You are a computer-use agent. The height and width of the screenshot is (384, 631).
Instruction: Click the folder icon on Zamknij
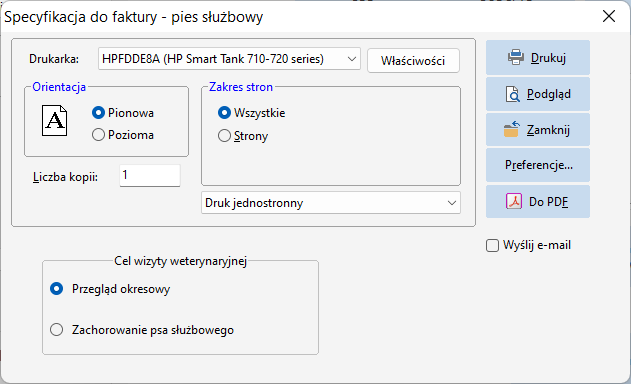click(x=511, y=130)
